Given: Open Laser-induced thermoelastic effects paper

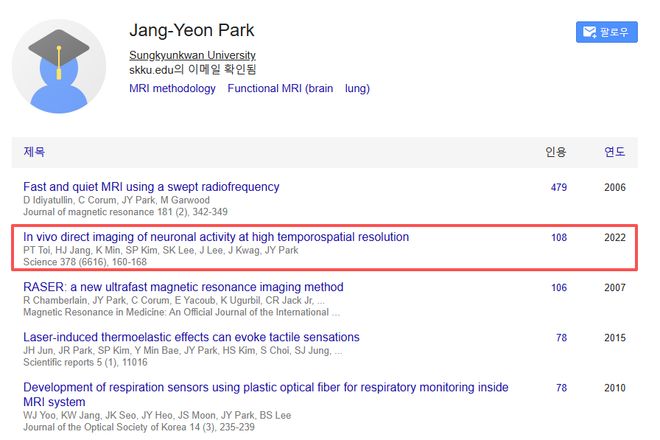Looking at the screenshot, I should pyautogui.click(x=191, y=337).
